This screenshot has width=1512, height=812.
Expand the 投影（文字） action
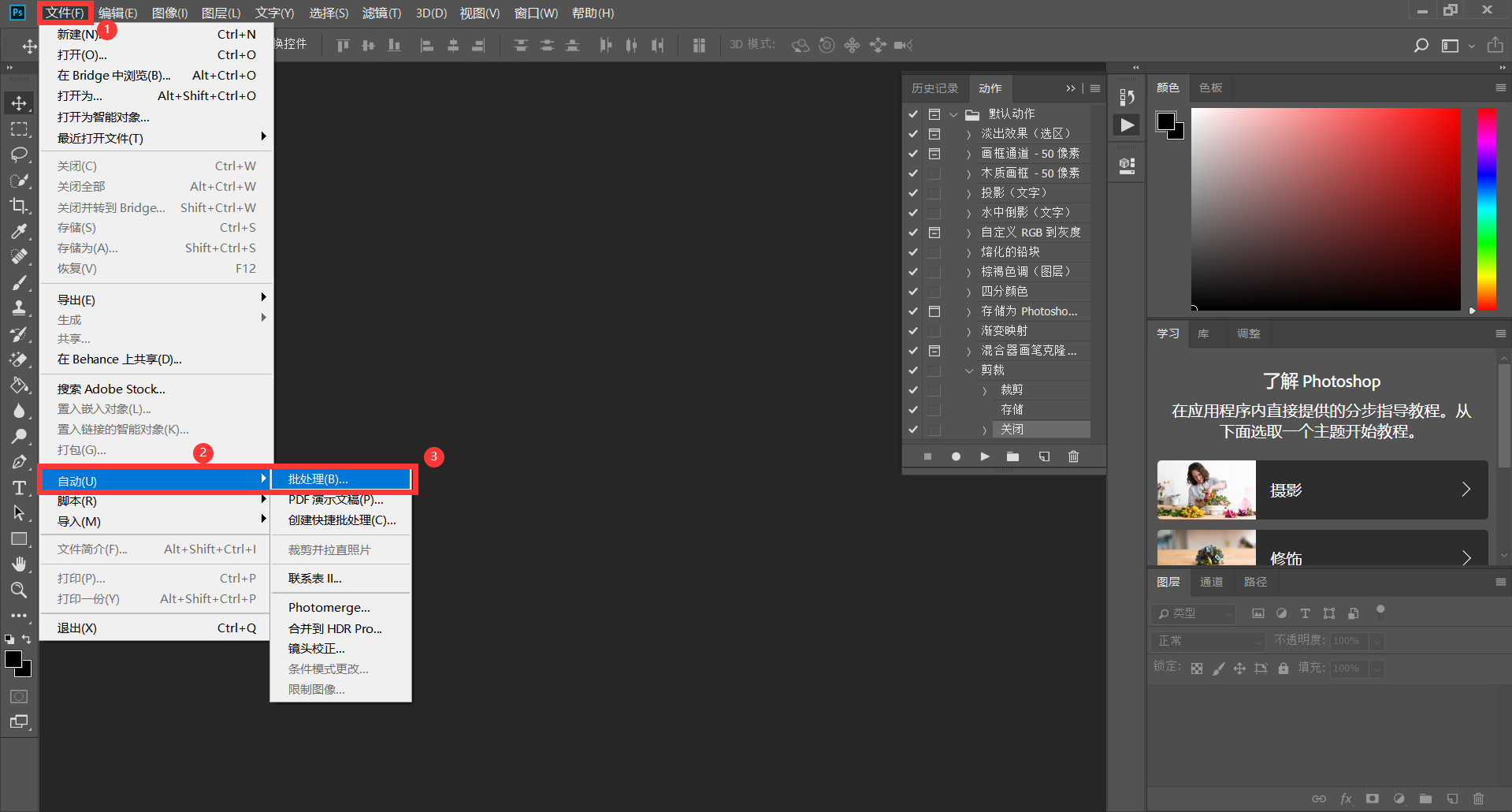[969, 193]
